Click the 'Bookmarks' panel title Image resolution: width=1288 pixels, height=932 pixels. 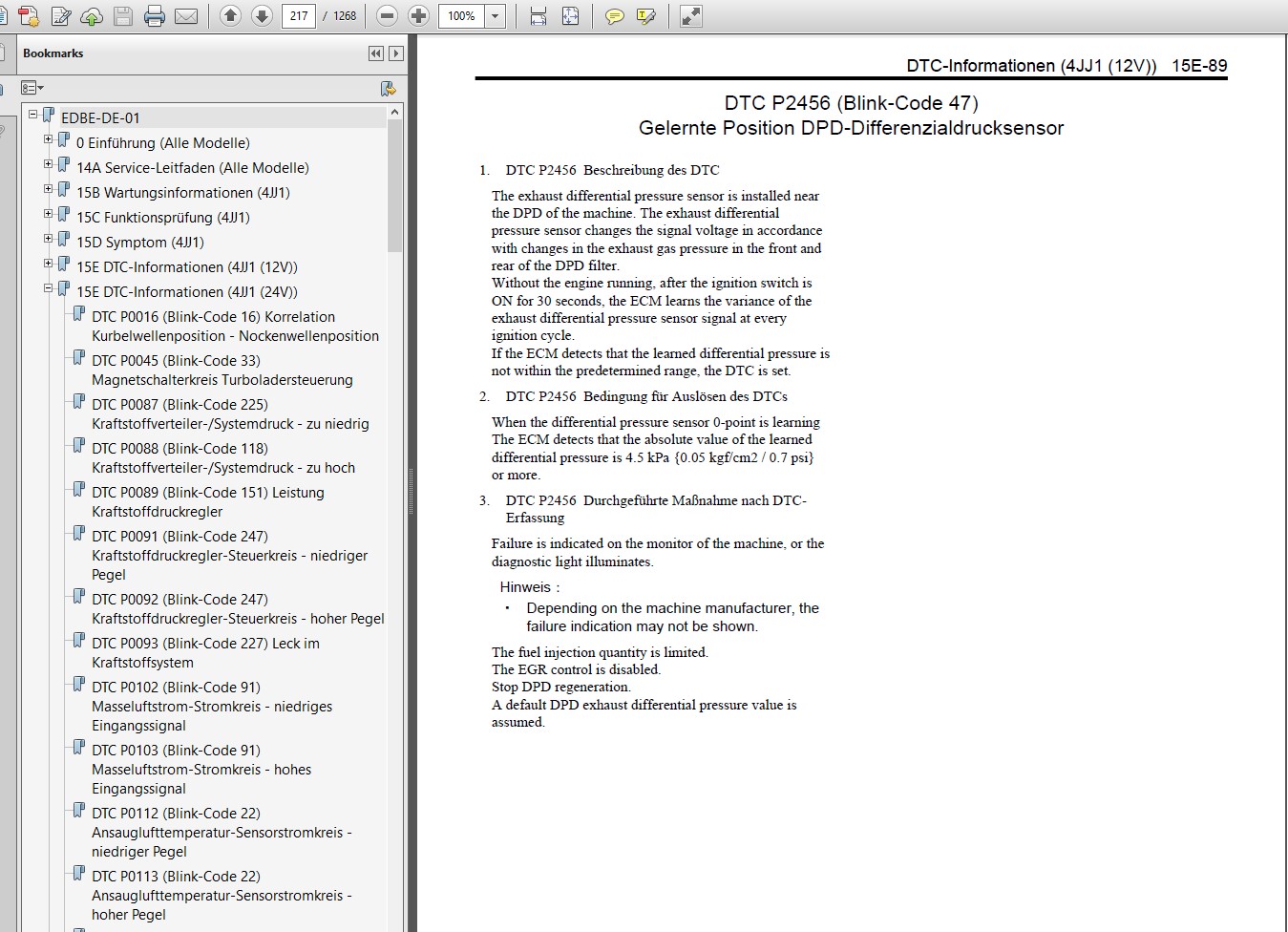point(53,53)
